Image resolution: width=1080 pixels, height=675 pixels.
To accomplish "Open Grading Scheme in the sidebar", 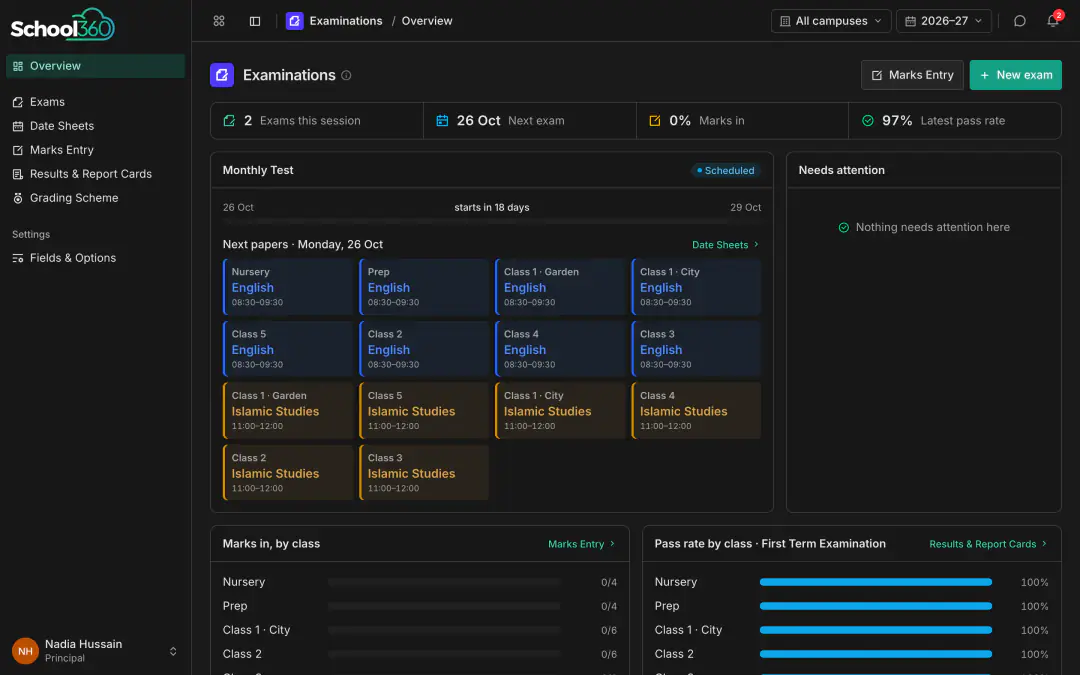I will tap(96, 198).
